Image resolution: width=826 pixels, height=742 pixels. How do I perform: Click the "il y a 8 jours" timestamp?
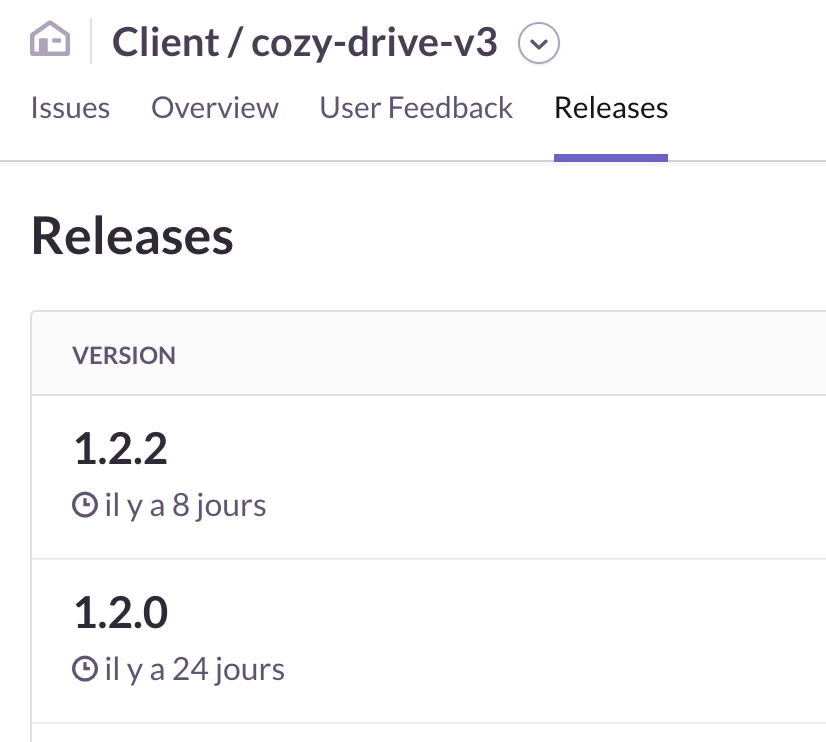point(185,506)
